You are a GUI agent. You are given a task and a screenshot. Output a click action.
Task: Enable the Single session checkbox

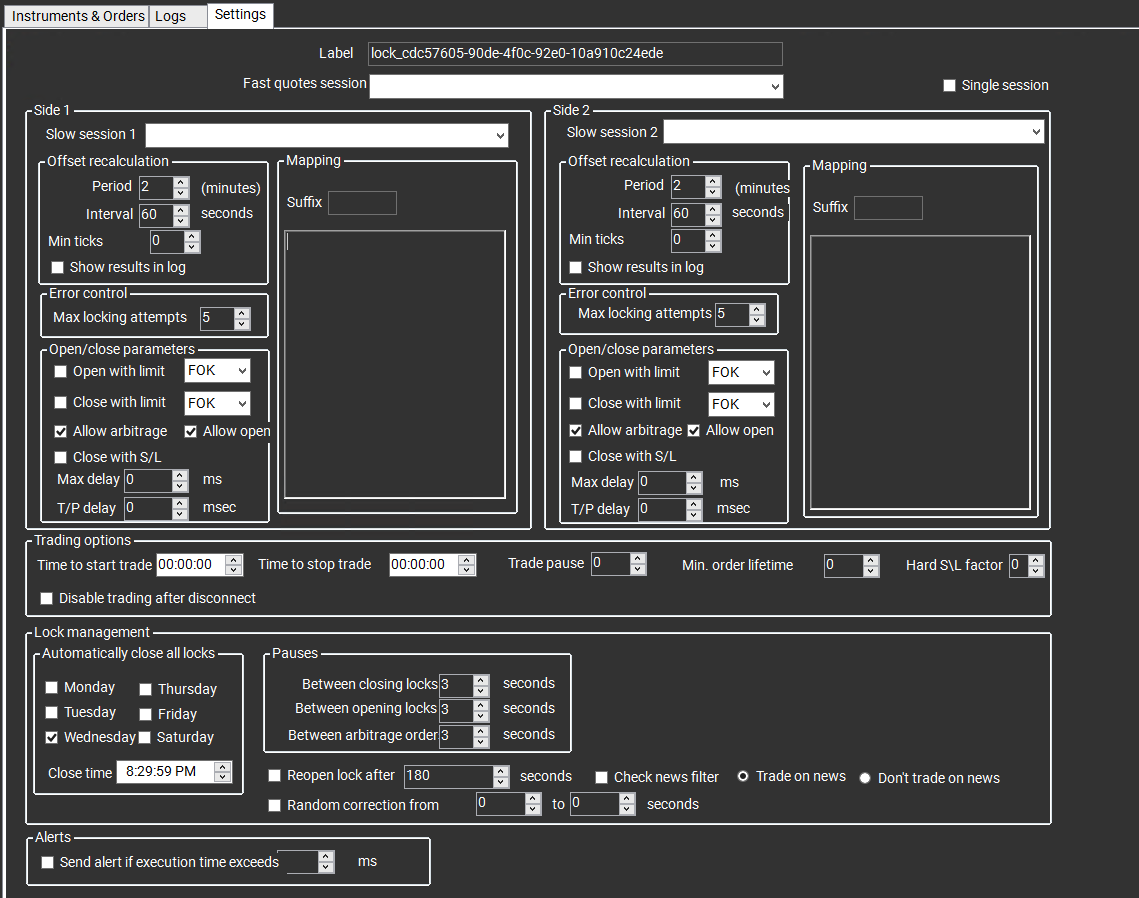tap(950, 86)
